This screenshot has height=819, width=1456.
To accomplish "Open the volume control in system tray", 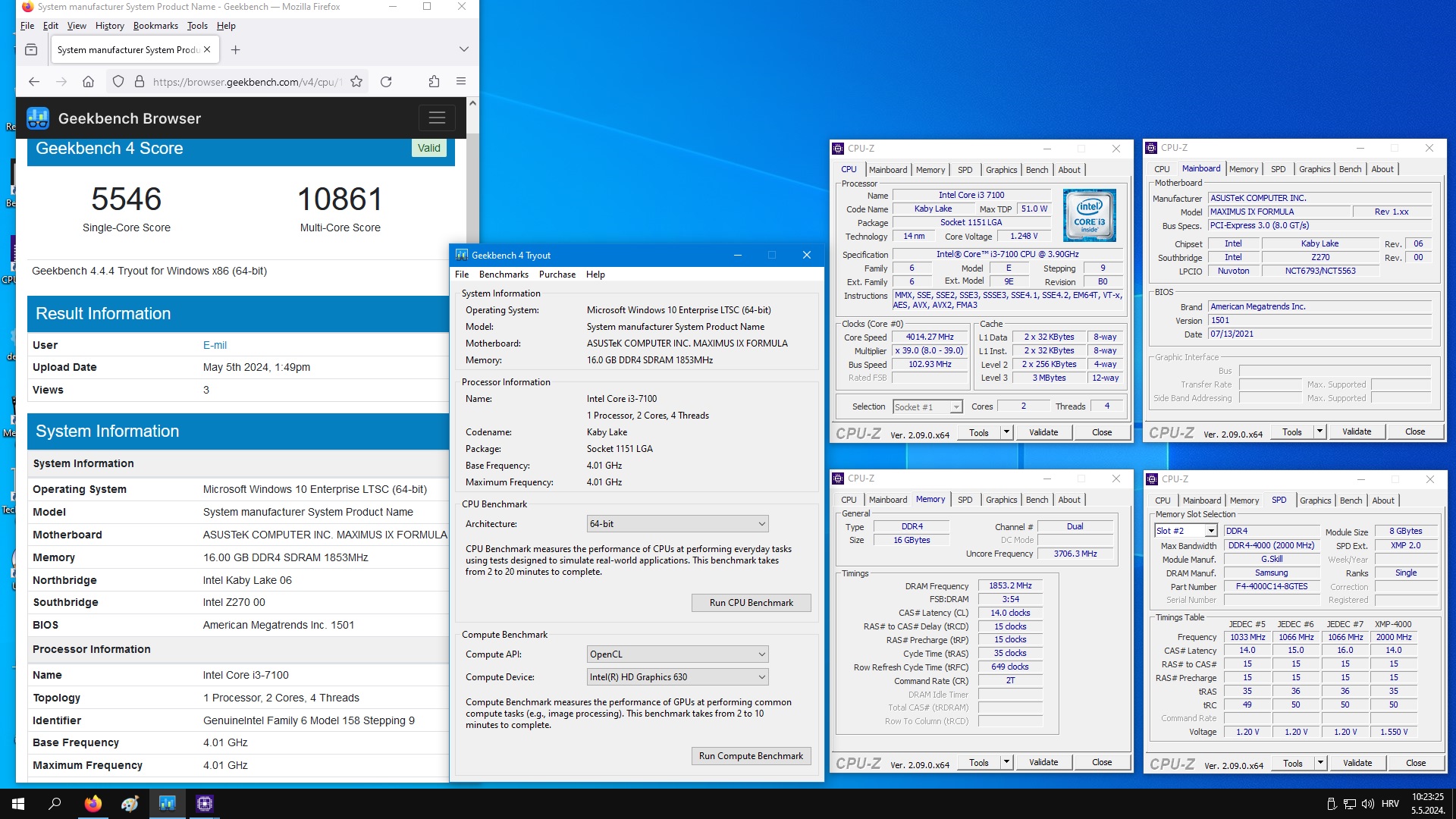I will coord(1368,804).
